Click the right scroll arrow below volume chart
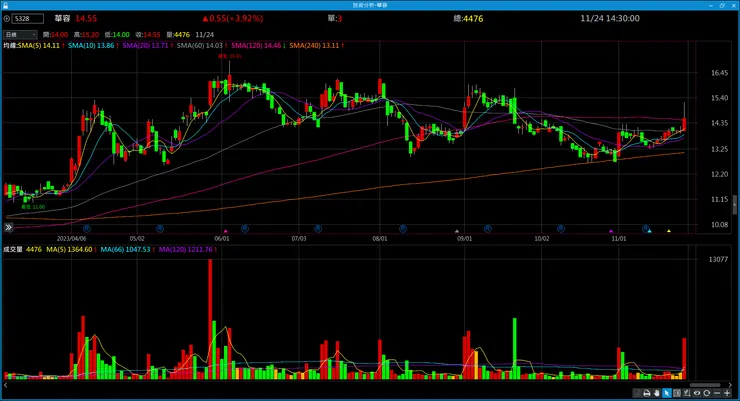740x401 pixels. (730, 385)
